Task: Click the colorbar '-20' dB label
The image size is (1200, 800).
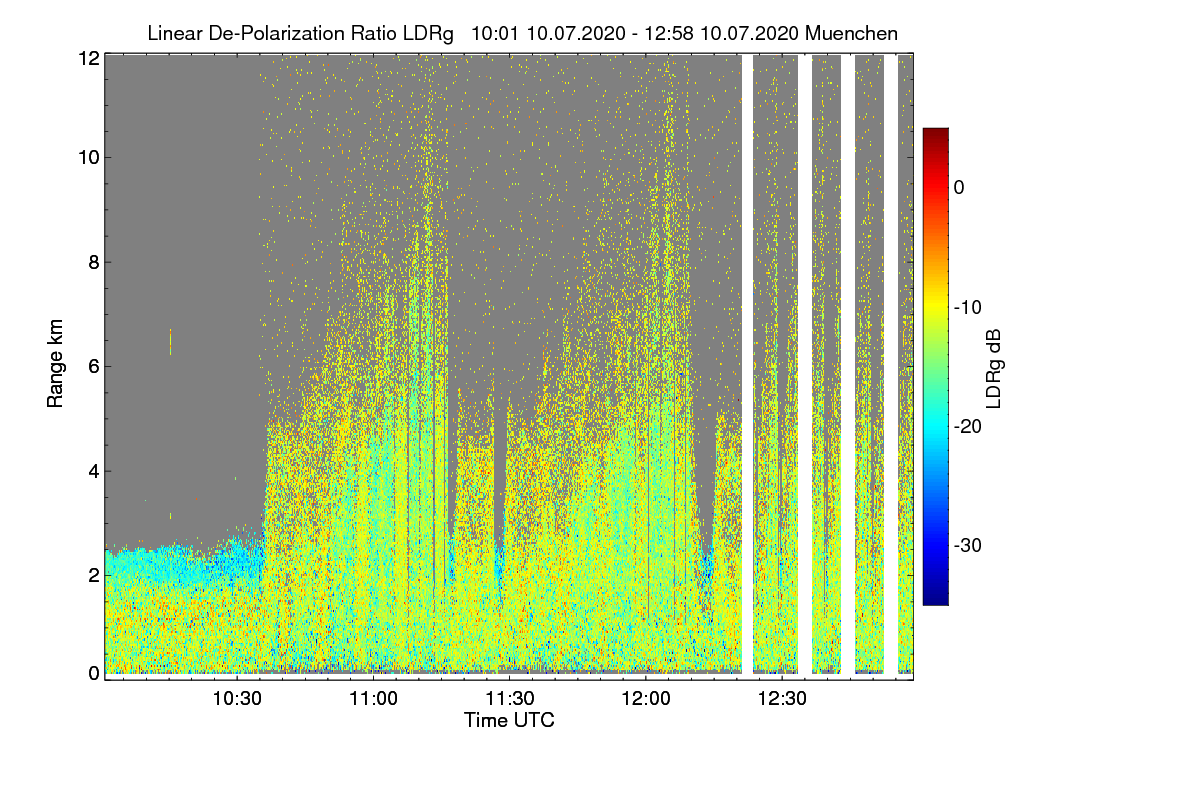Action: tap(970, 426)
